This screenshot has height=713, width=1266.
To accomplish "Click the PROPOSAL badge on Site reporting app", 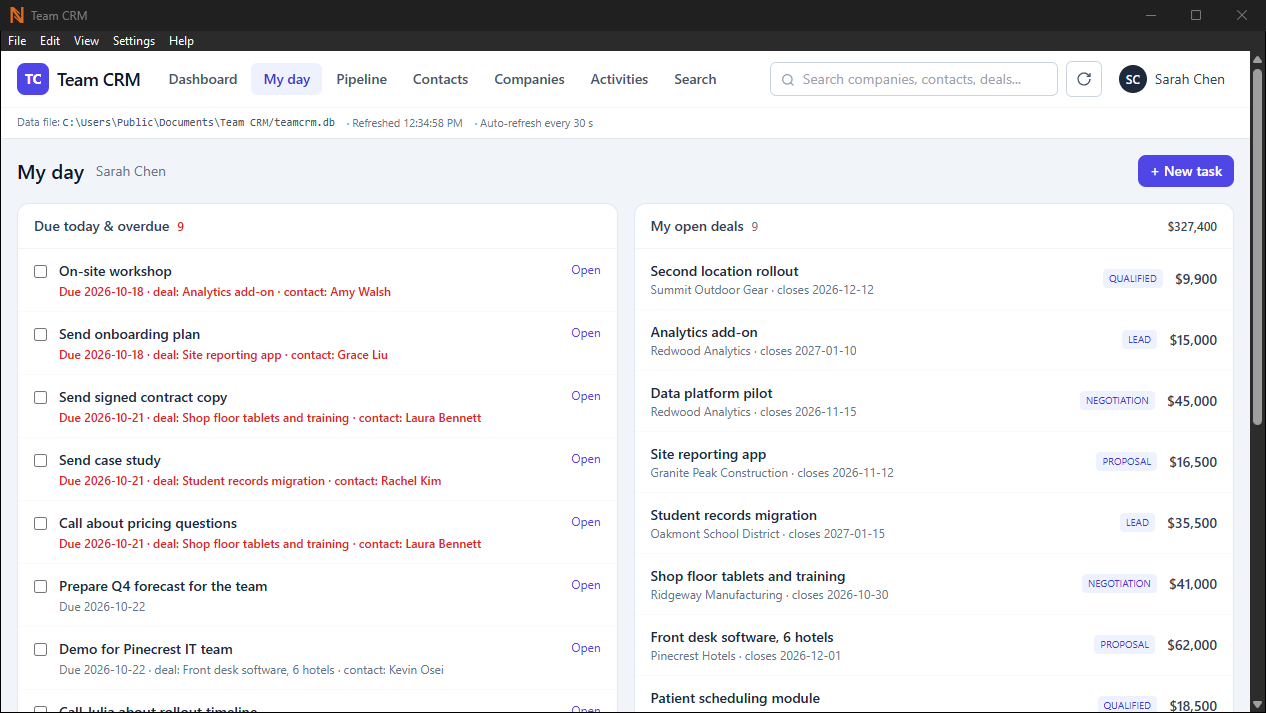I will [1126, 462].
